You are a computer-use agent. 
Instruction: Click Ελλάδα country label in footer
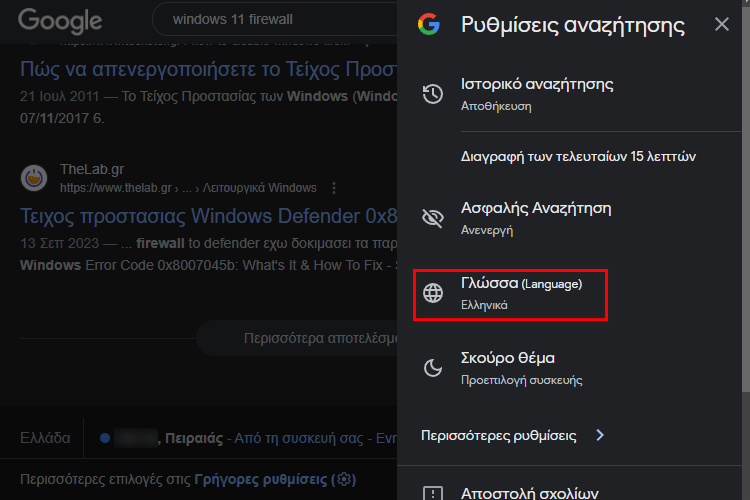(45, 438)
